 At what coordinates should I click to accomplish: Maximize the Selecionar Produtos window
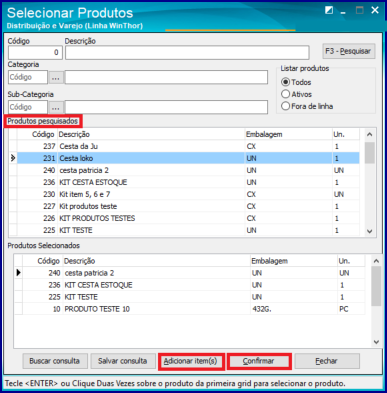tap(359, 11)
